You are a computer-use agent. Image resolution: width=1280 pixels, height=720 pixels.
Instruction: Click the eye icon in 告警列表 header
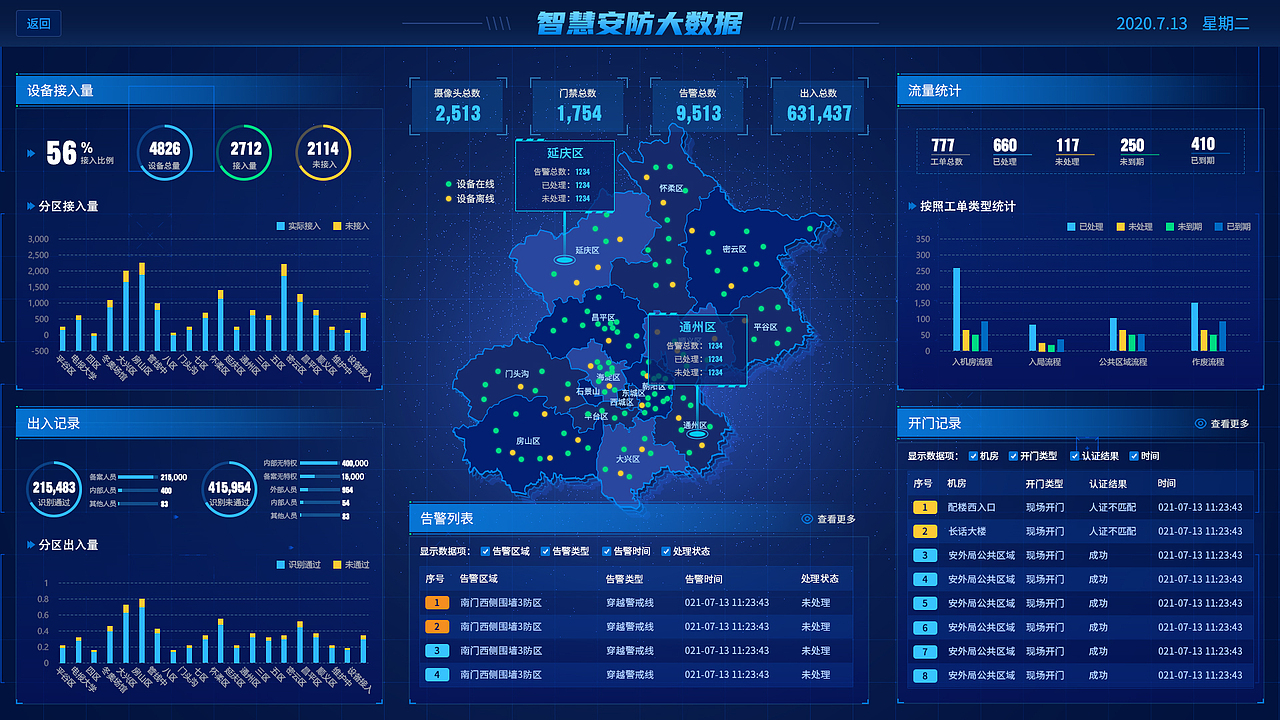(807, 519)
